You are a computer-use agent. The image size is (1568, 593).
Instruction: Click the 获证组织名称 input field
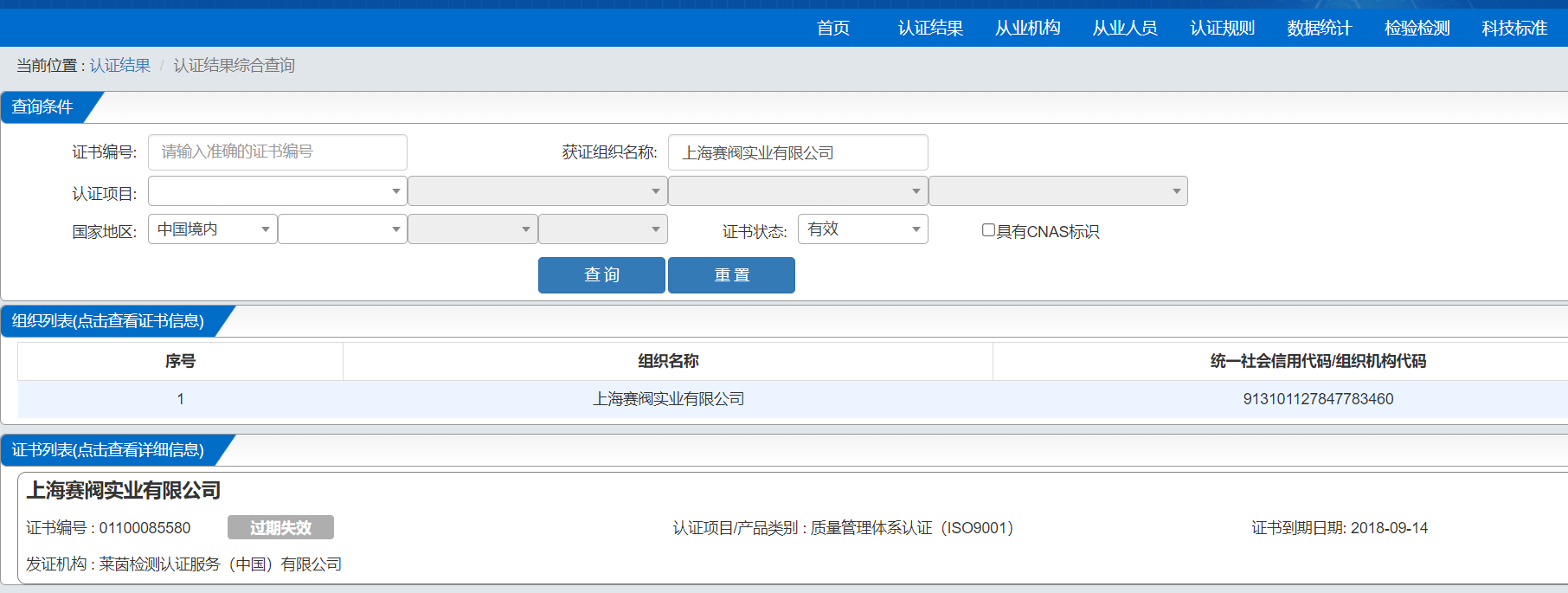click(798, 152)
